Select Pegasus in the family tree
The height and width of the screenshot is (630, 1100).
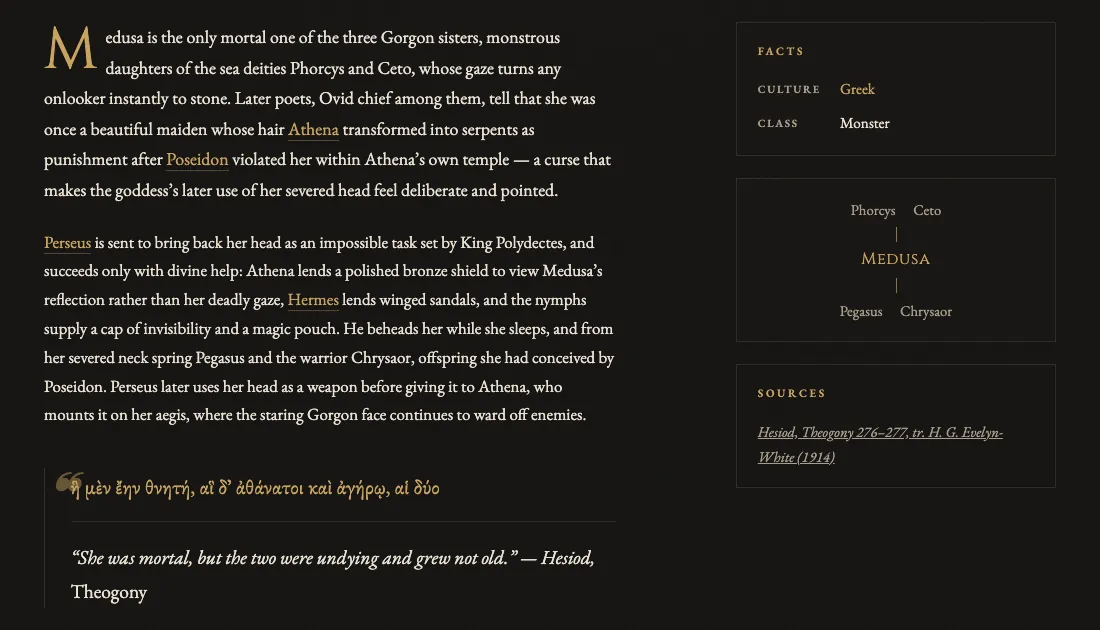(861, 311)
